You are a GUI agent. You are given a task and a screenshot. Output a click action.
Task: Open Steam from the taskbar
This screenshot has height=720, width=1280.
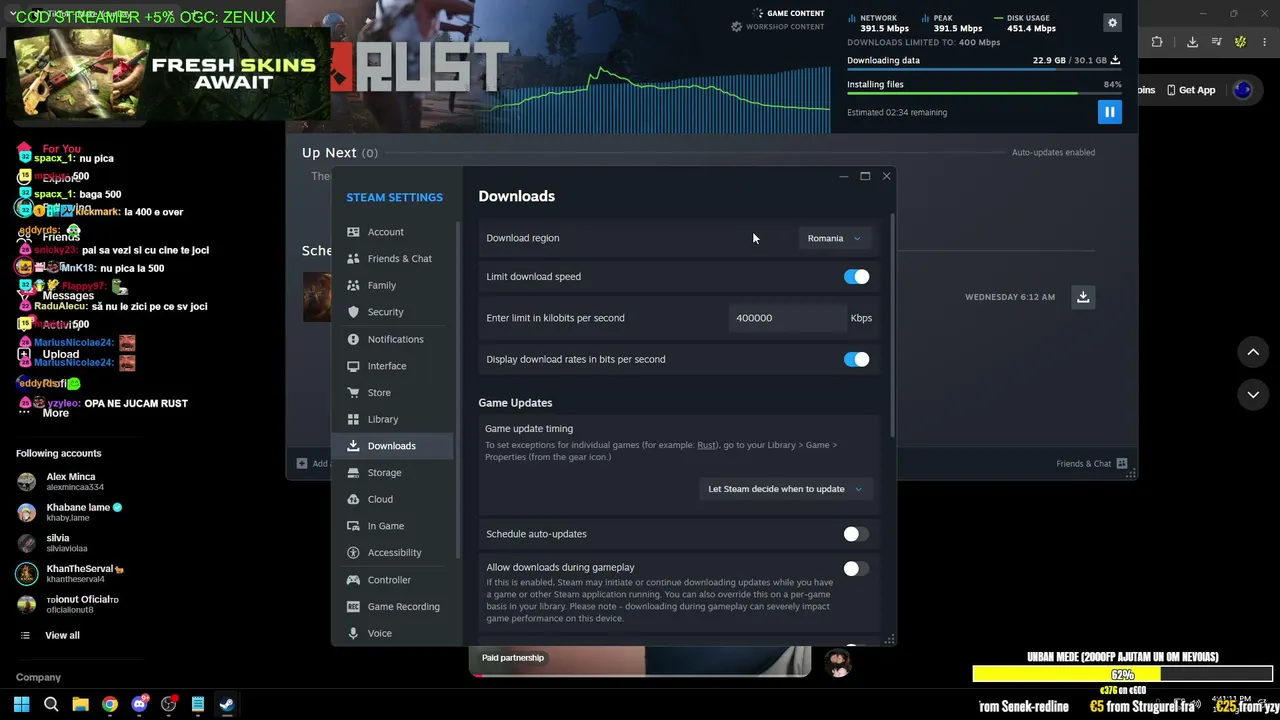[227, 704]
